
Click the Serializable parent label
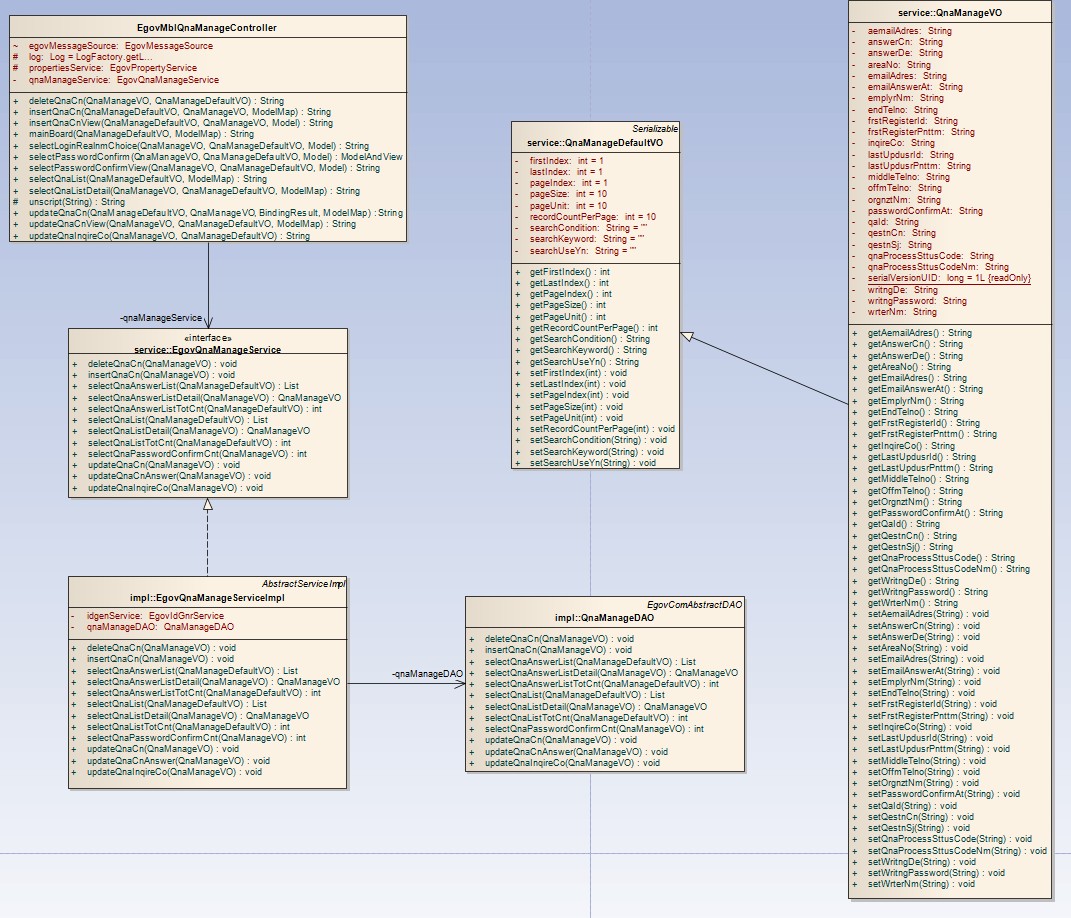tap(655, 130)
